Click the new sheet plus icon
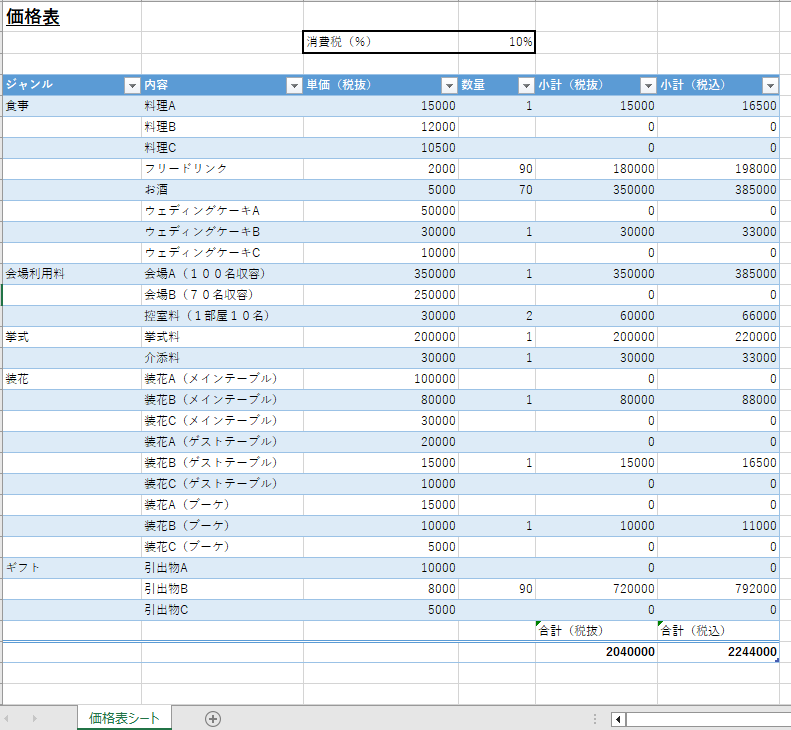The width and height of the screenshot is (791, 730). (213, 718)
